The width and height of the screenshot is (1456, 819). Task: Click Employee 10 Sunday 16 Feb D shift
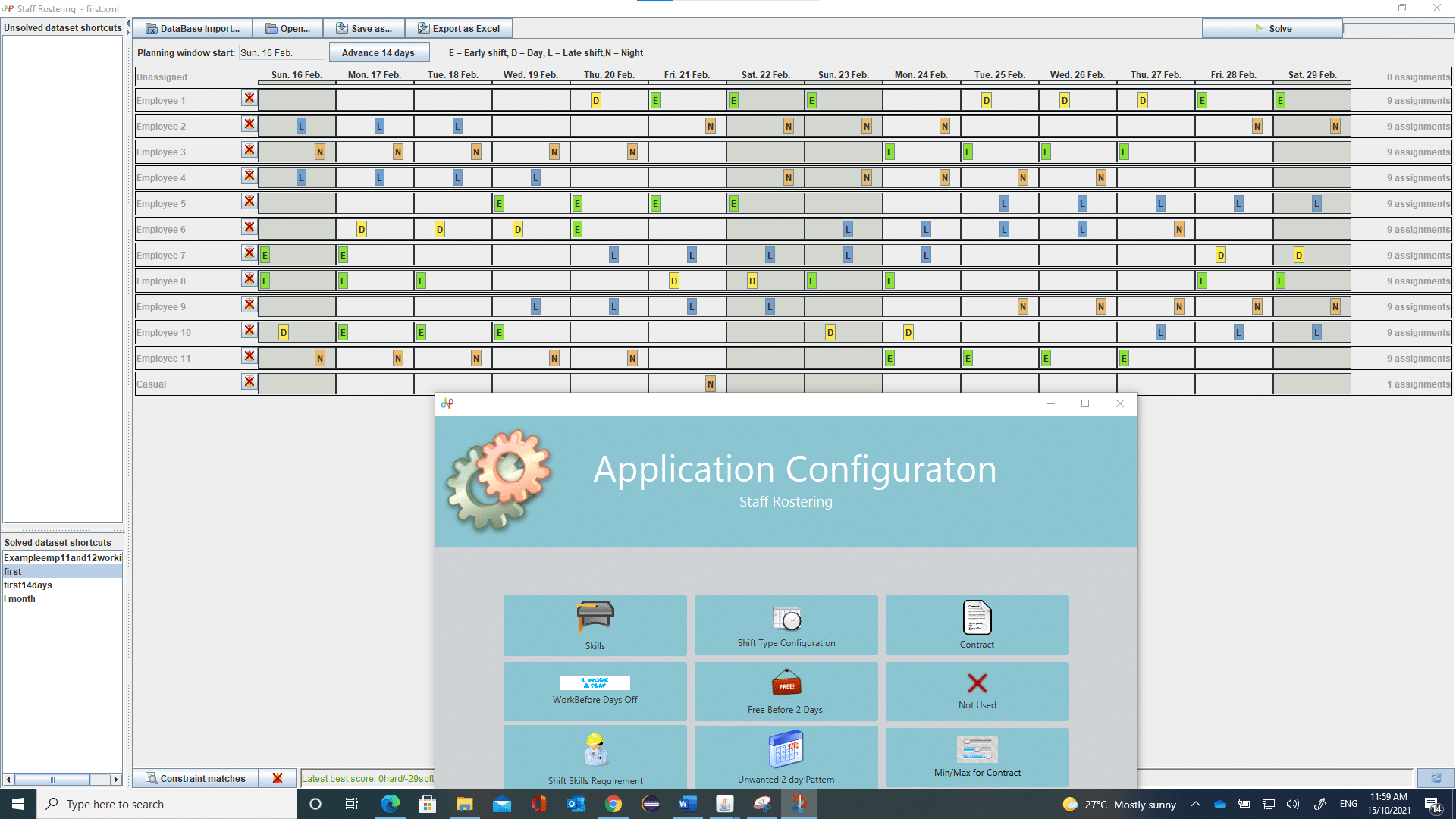(x=284, y=333)
